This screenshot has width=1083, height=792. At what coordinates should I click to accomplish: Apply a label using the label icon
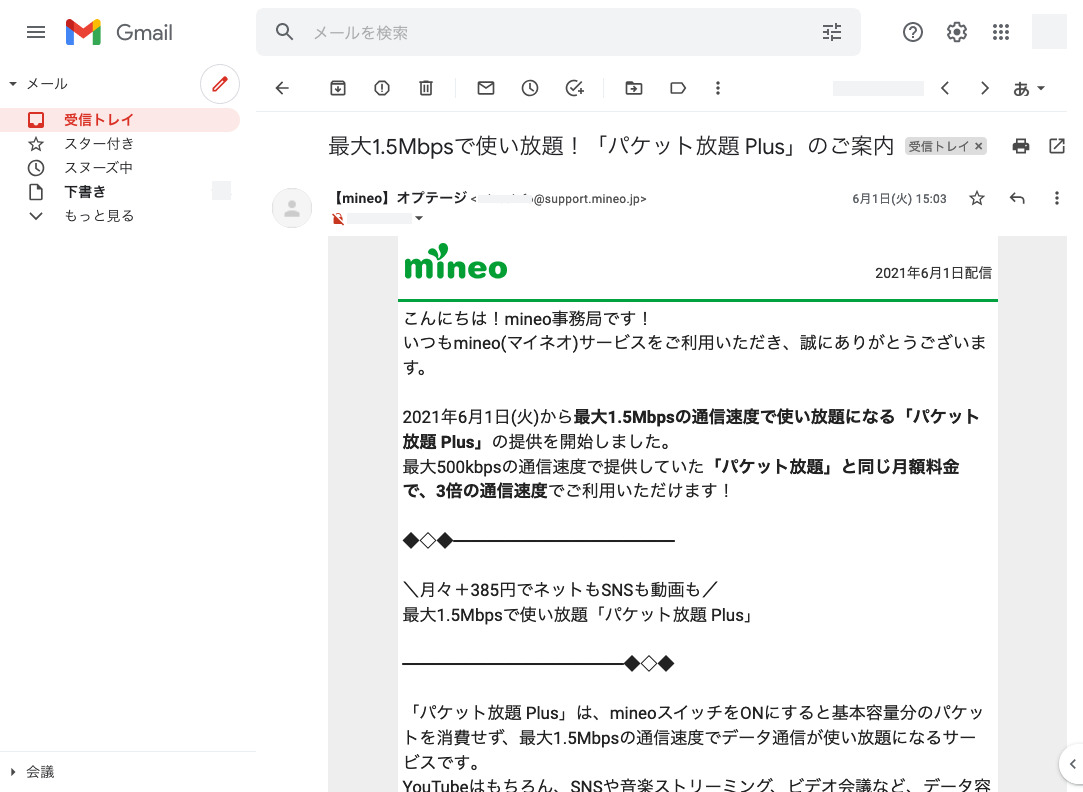pos(678,88)
